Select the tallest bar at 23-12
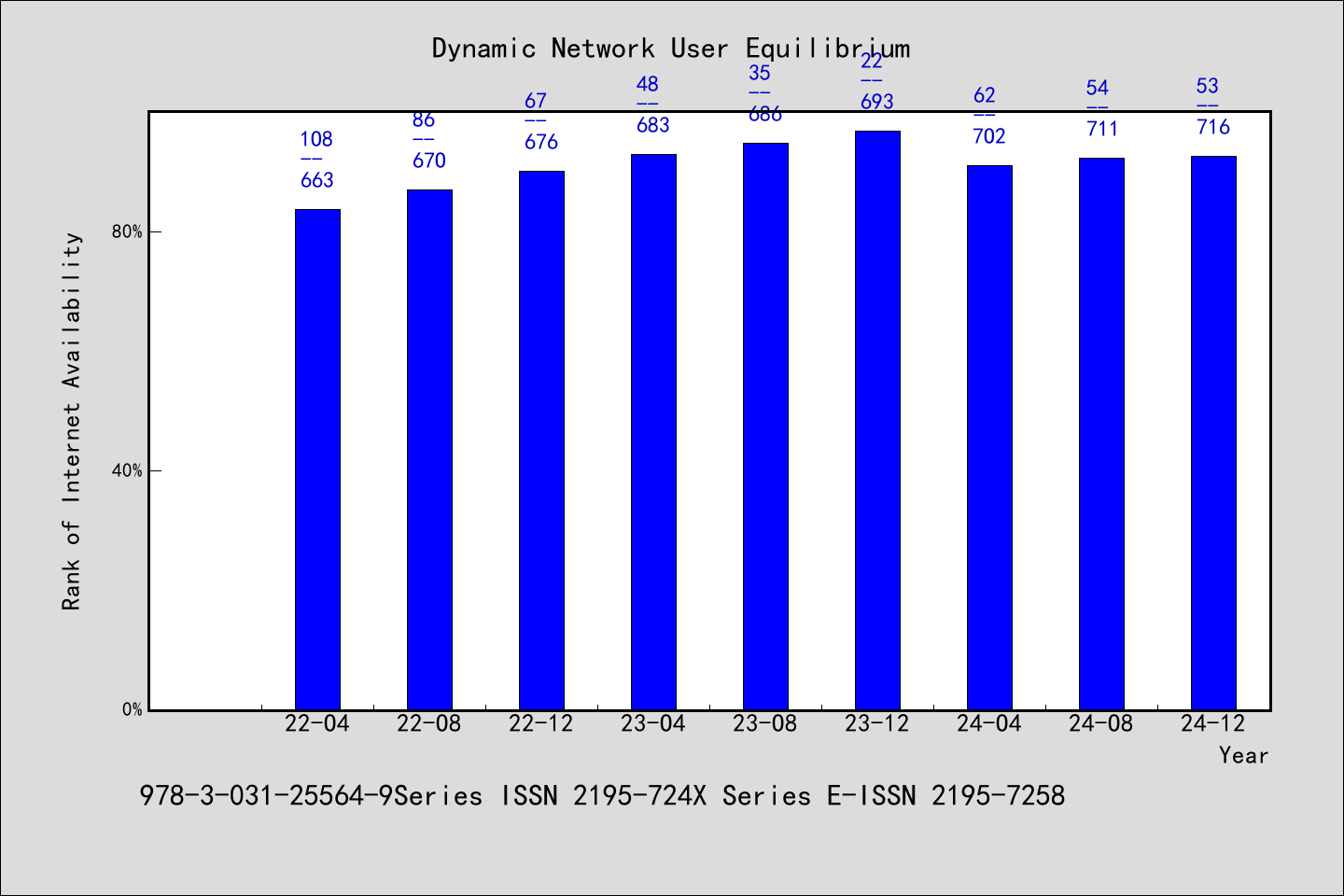1344x896 pixels. point(877,420)
